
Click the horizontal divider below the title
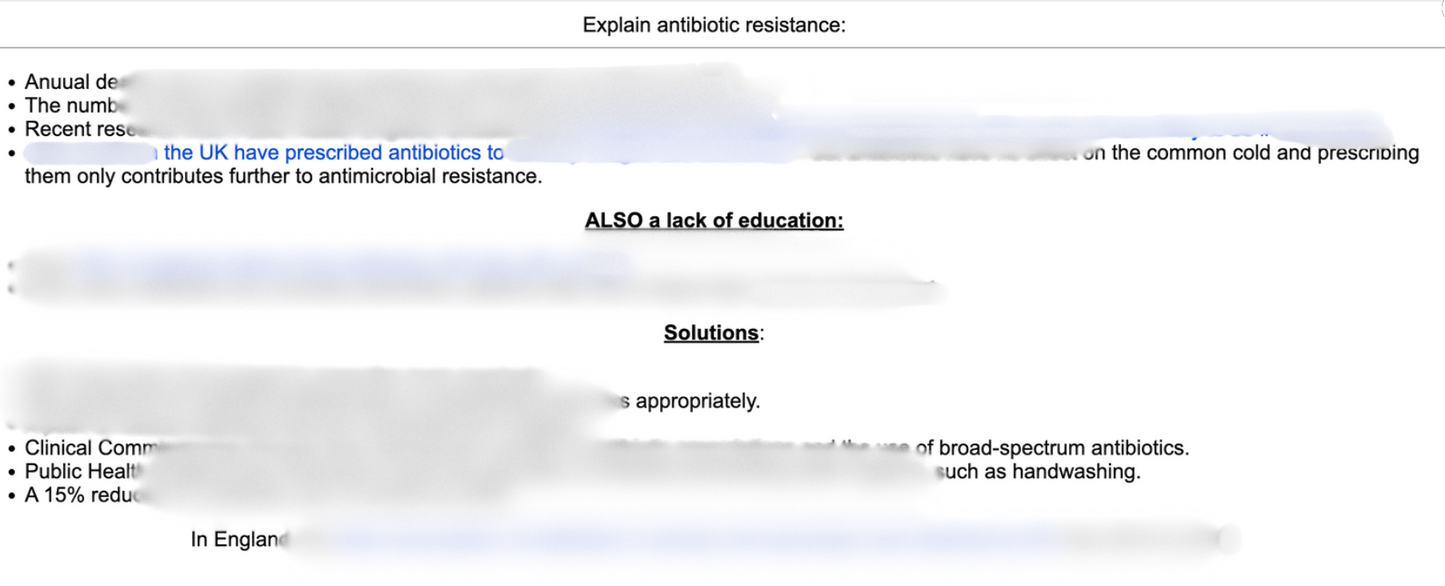pos(722,48)
